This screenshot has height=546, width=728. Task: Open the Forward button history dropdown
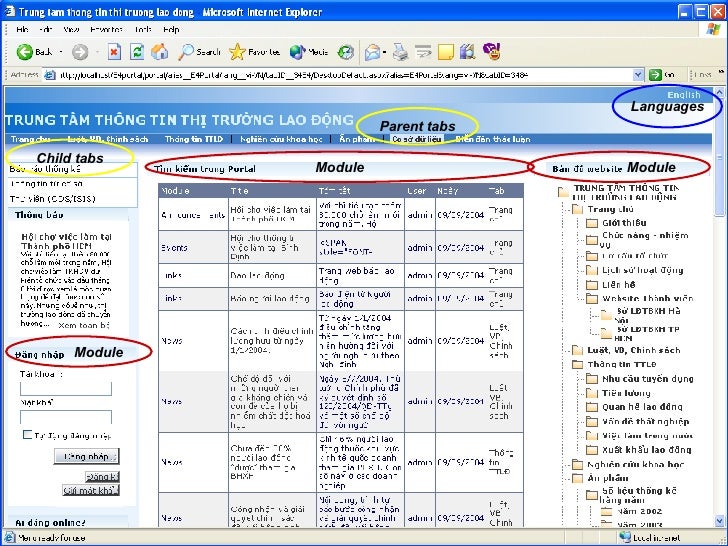(97, 52)
